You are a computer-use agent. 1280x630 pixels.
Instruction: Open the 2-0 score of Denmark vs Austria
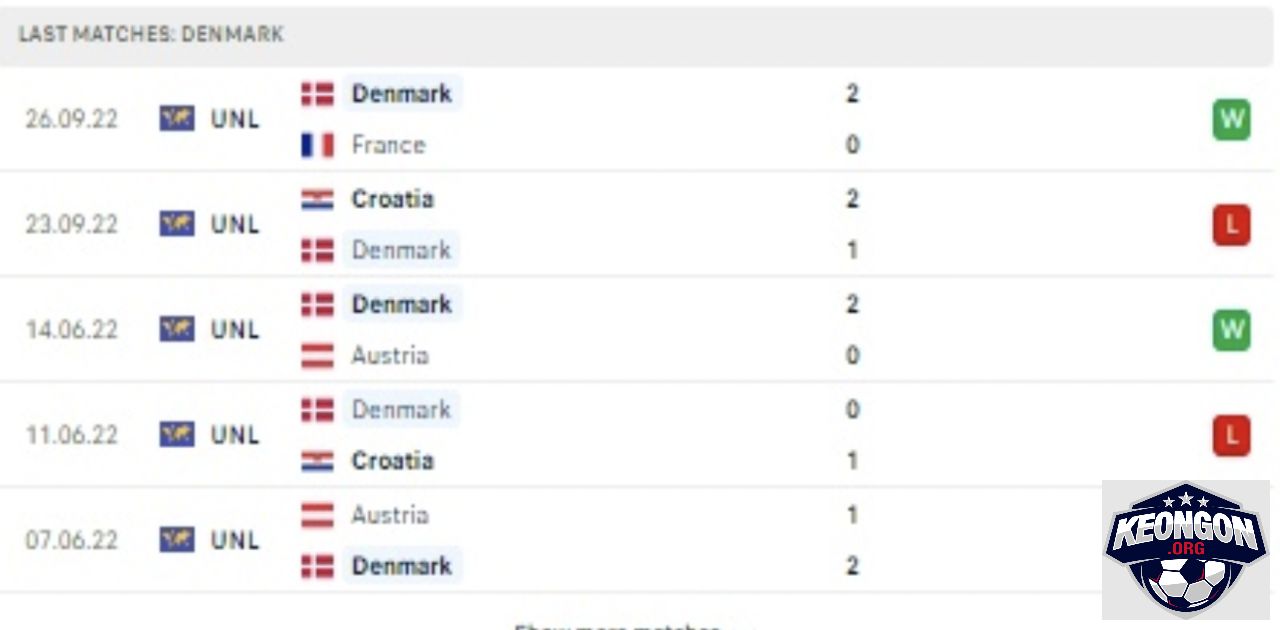(x=852, y=330)
